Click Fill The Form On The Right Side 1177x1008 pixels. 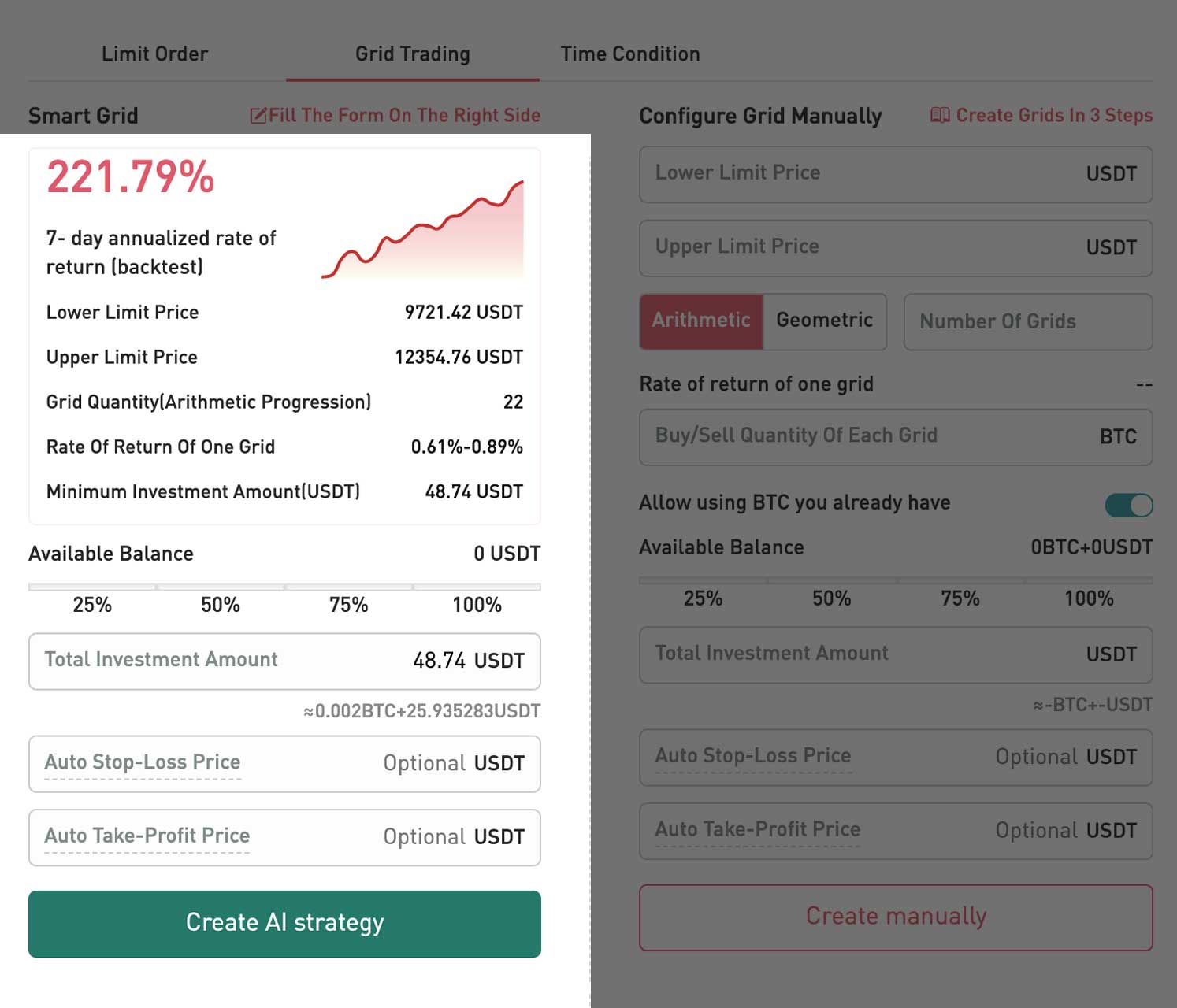[x=404, y=116]
